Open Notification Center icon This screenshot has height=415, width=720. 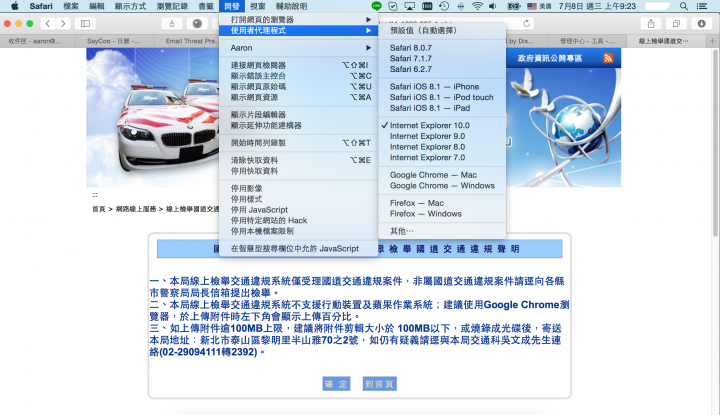pyautogui.click(x=702, y=6)
